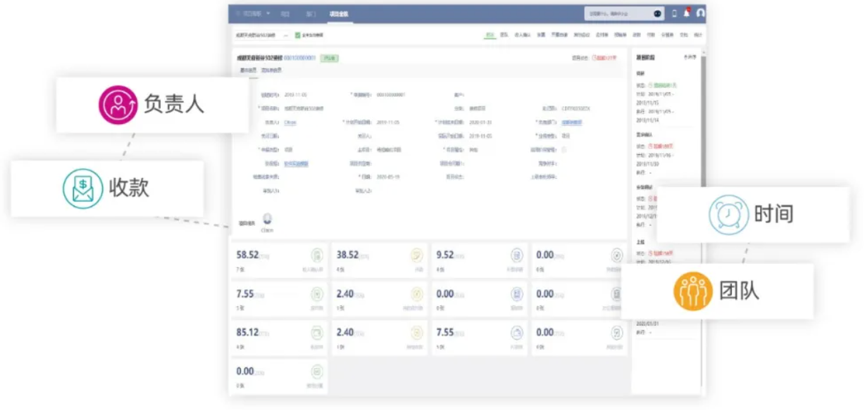Image resolution: width=864 pixels, height=410 pixels.
Task: Click the teal 收款 payment icon
Action: 83,187
